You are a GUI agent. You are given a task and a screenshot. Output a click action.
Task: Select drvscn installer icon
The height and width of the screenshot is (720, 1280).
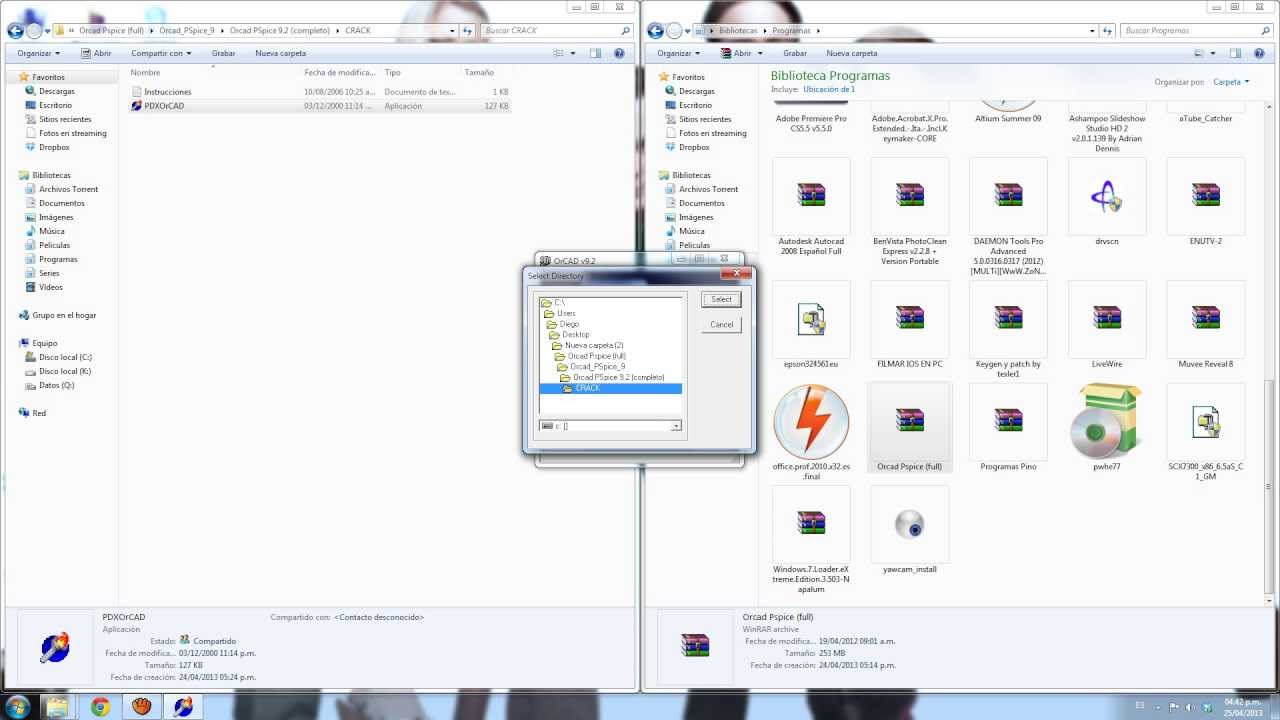[1106, 203]
